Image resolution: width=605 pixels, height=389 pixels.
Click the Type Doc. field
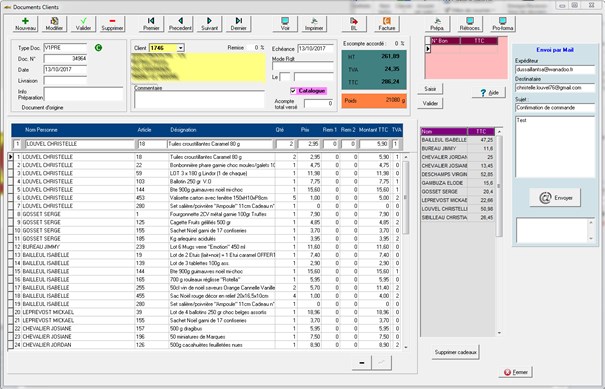coord(65,48)
